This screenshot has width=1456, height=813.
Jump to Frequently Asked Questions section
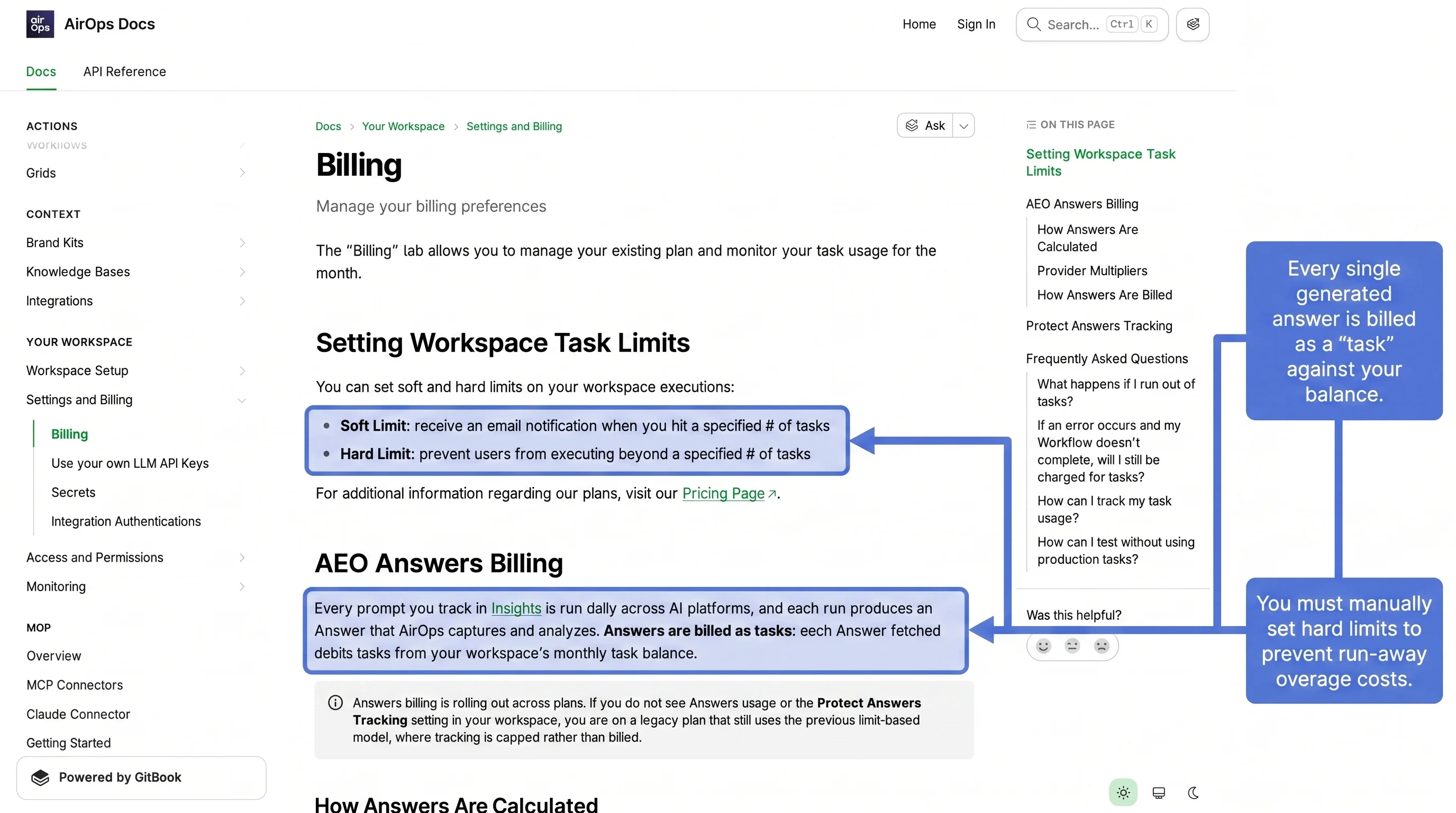[1106, 359]
